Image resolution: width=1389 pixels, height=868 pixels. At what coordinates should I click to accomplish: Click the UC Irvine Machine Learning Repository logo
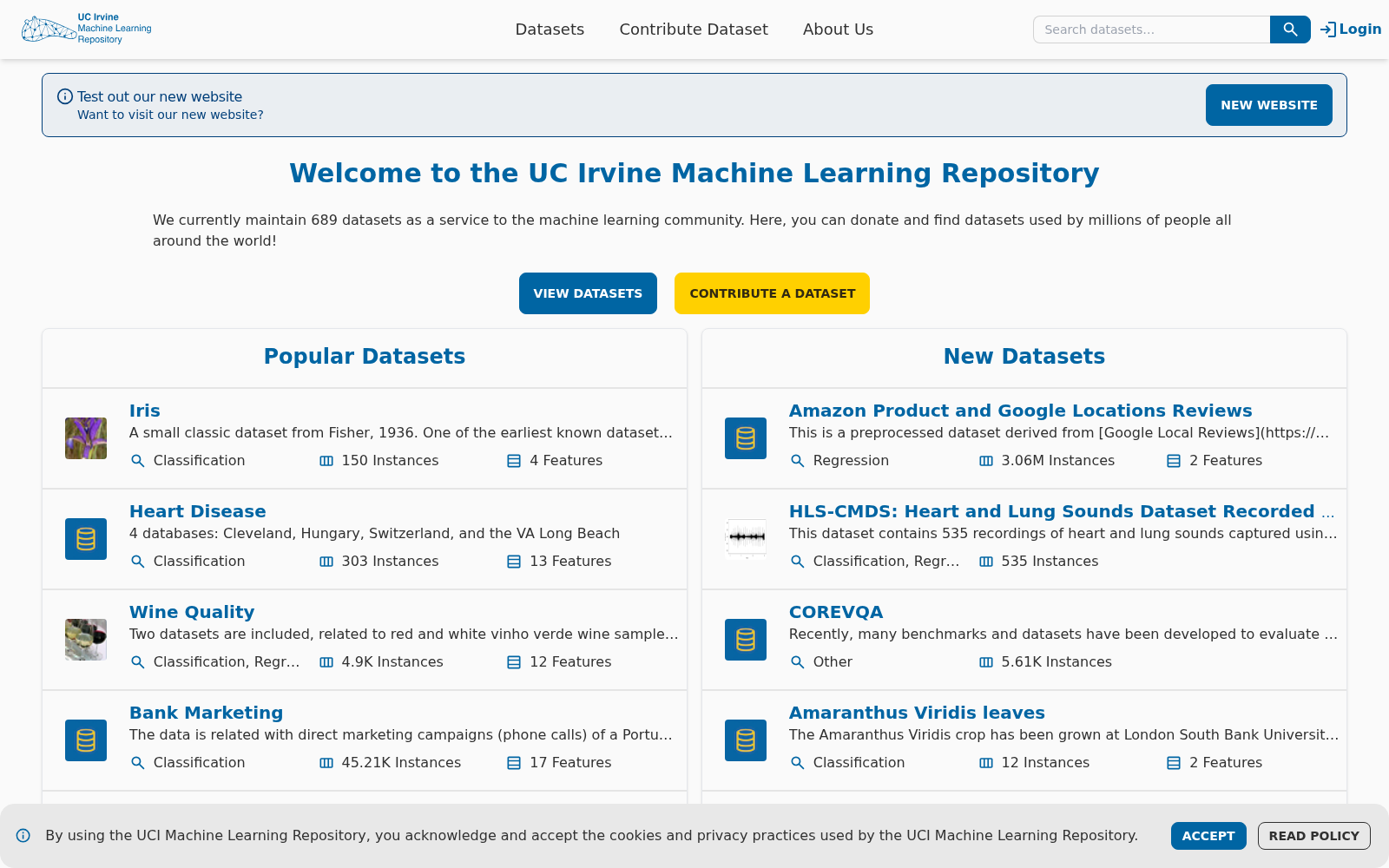[87, 29]
